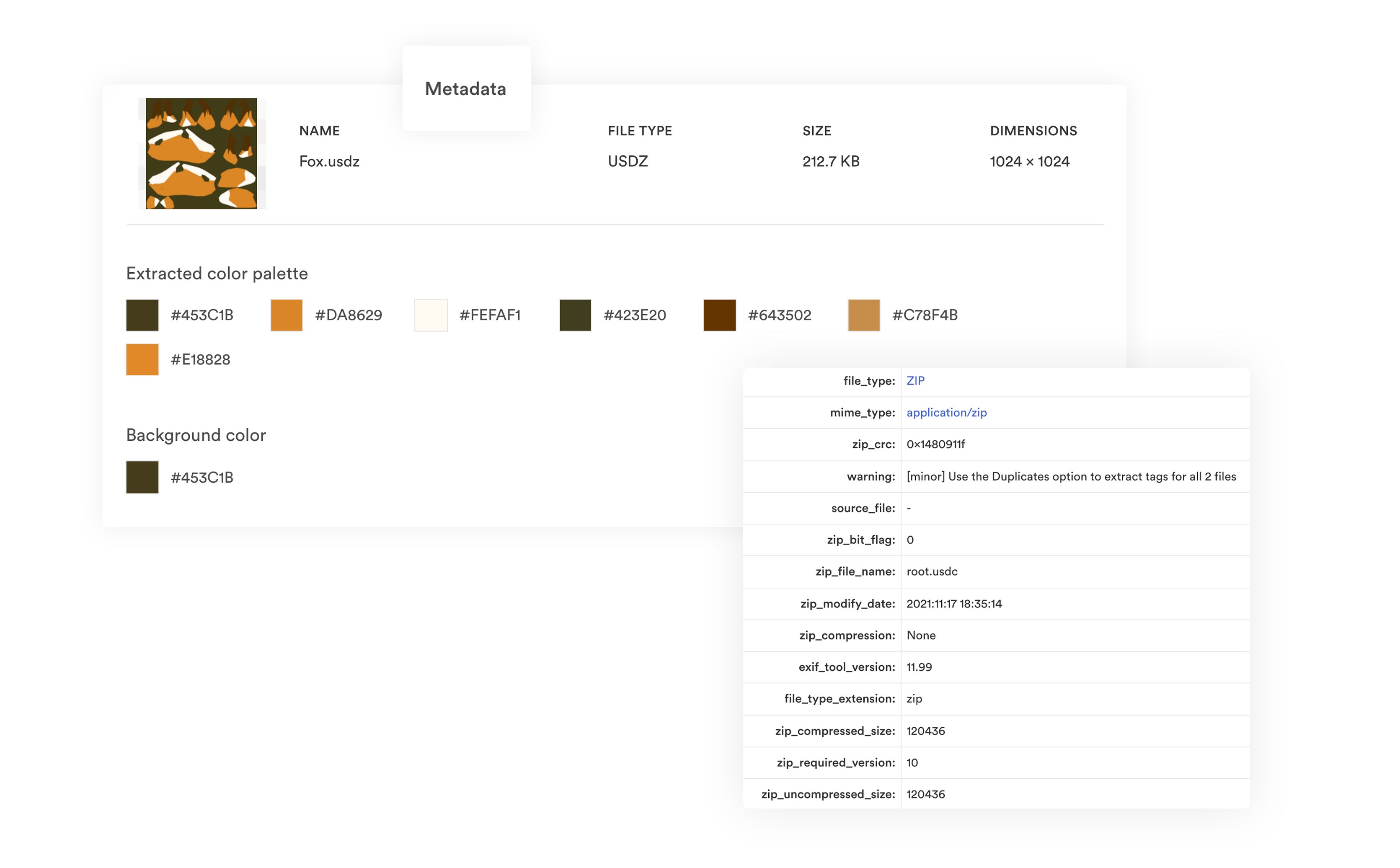The height and width of the screenshot is (868, 1400).
Task: Click the #C78F4B hex code text
Action: [x=925, y=315]
